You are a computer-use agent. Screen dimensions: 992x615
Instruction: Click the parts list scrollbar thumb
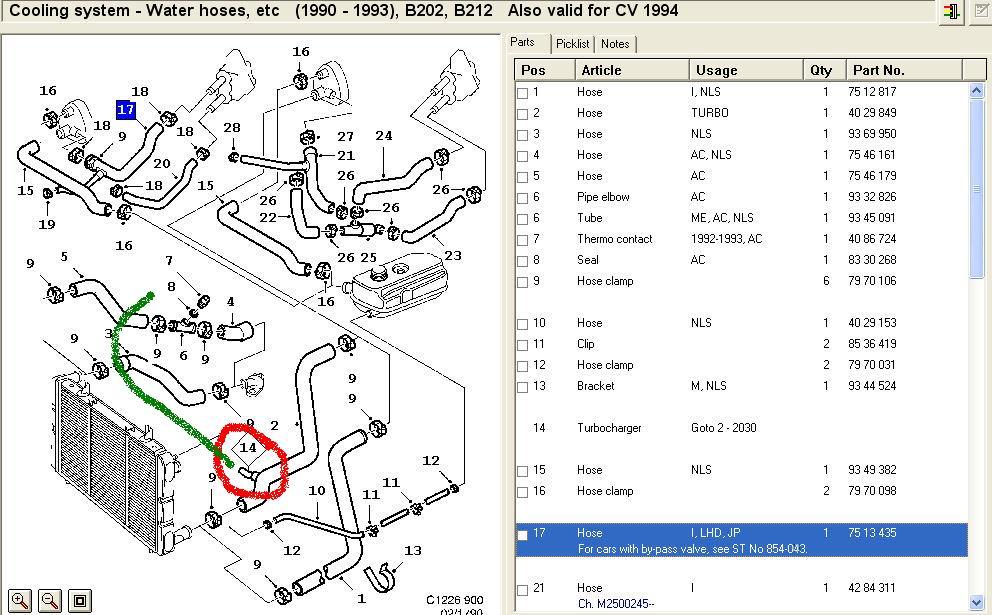click(976, 188)
